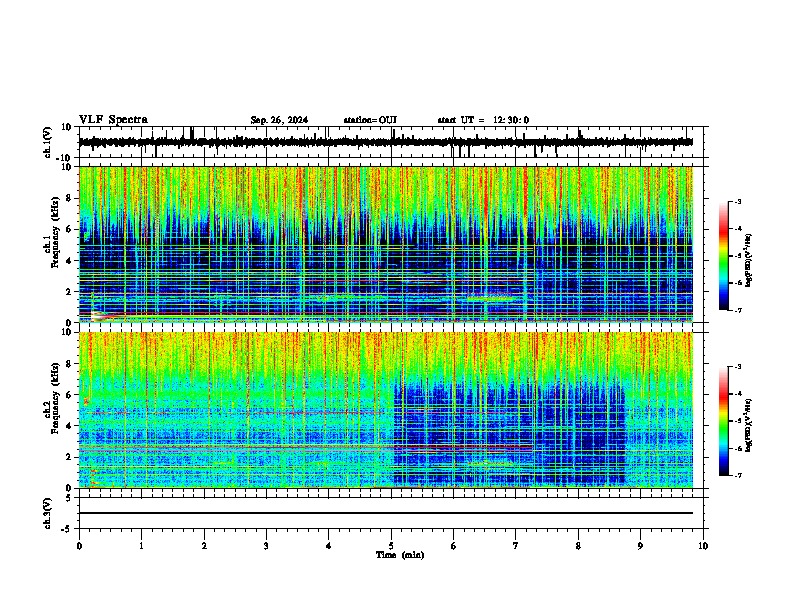The image size is (792, 612).
Task: Click the "6" kHz tick on ch.2 spectrogram axis
Action: 70,394
